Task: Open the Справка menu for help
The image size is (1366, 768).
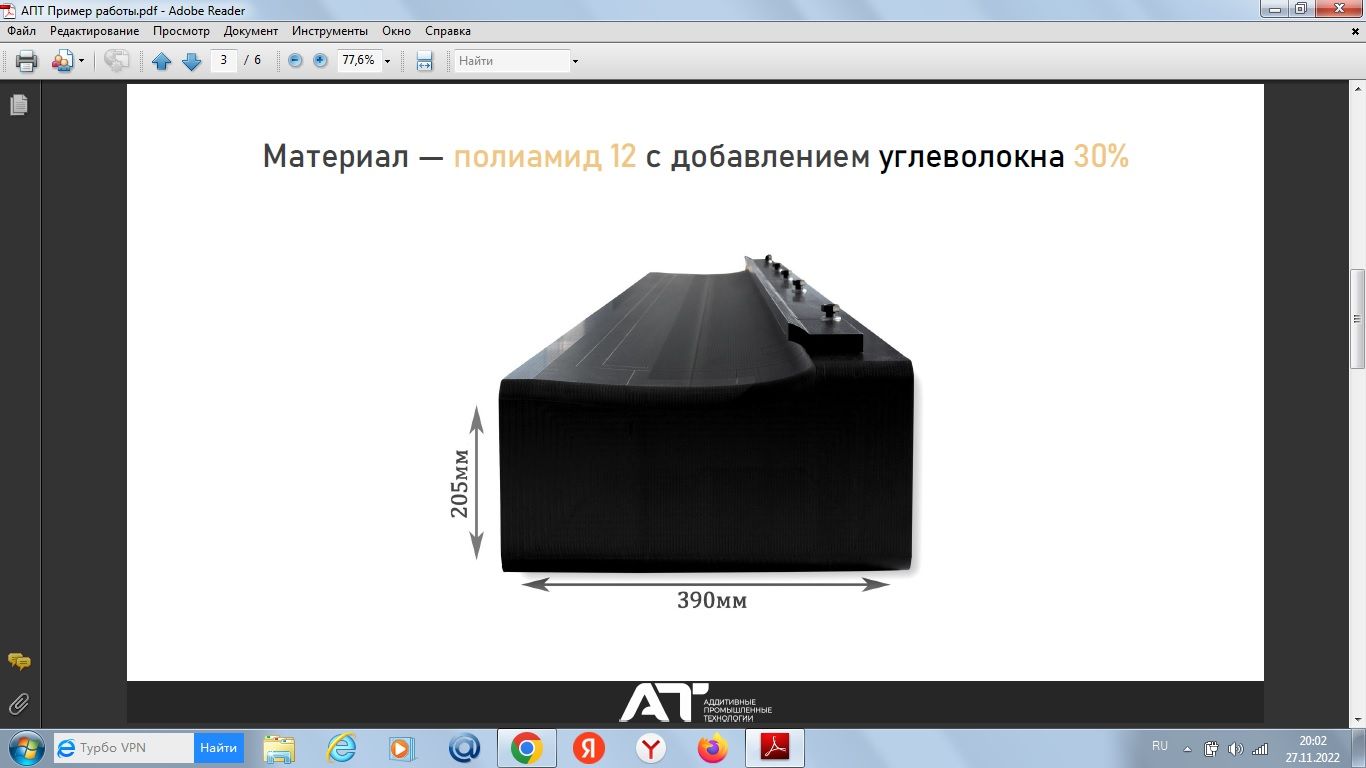Action: (x=448, y=31)
